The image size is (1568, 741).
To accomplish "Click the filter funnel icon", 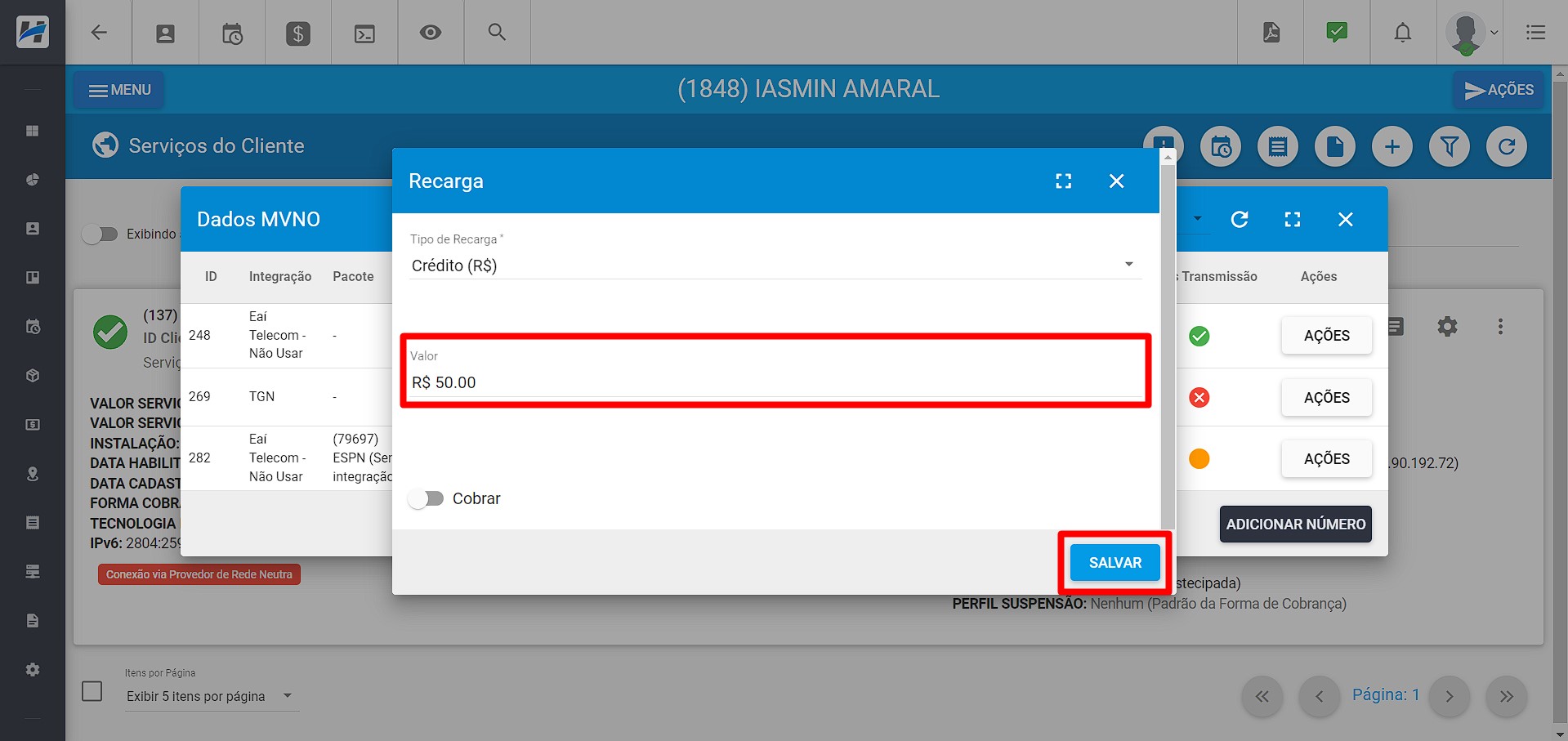I will click(x=1449, y=147).
